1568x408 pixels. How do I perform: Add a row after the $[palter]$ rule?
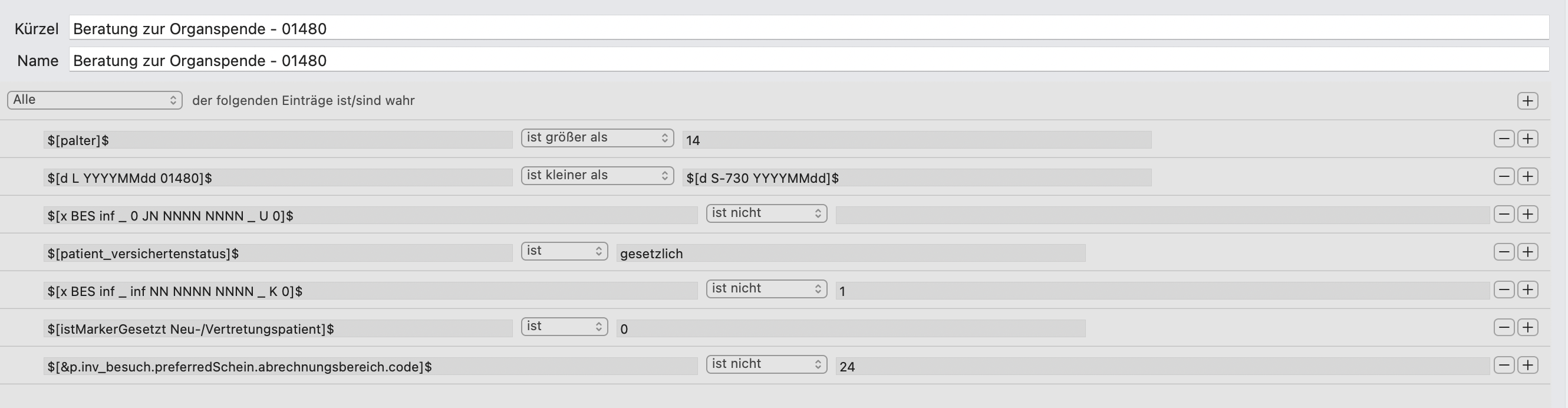click(1527, 139)
